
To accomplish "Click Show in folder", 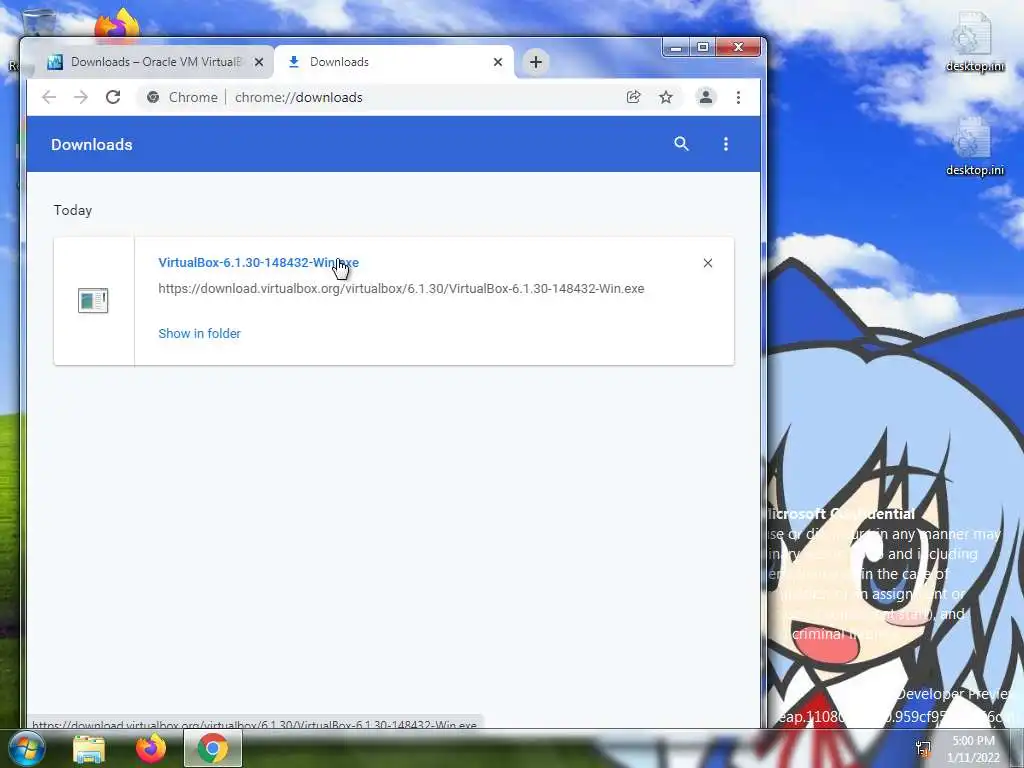I will [199, 334].
